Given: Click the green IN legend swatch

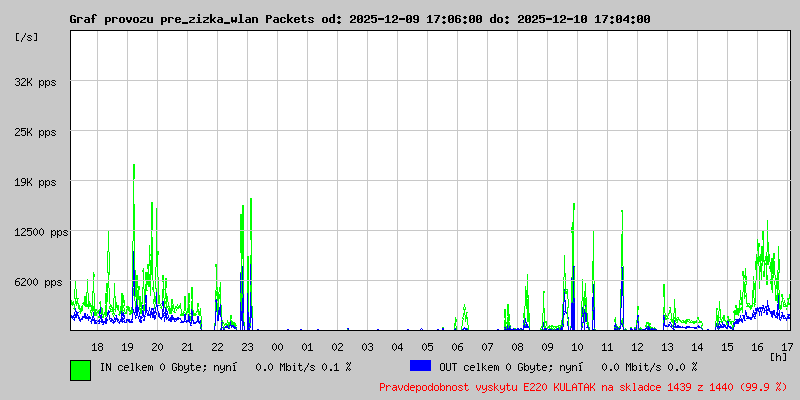Looking at the screenshot, I should 81,370.
